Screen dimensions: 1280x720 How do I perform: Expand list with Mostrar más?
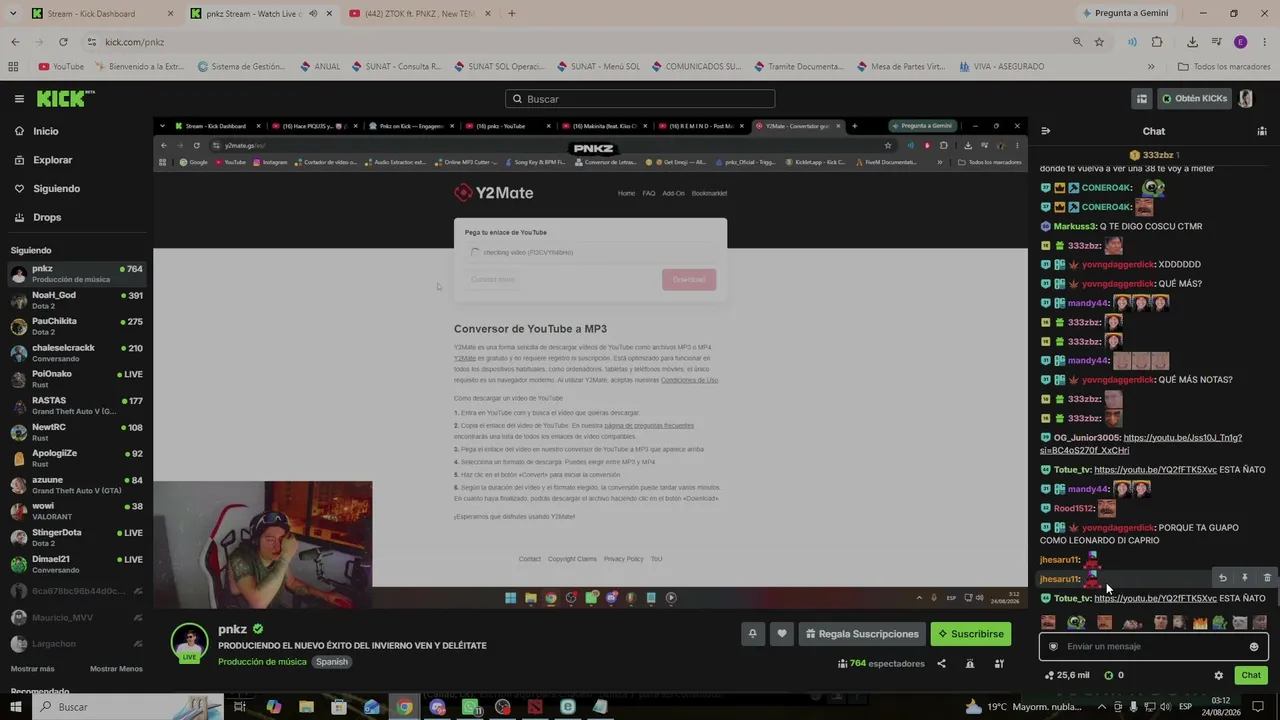(x=33, y=669)
